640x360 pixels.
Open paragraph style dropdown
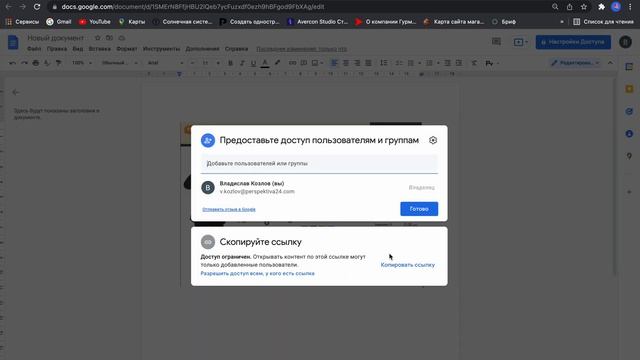click(x=119, y=63)
